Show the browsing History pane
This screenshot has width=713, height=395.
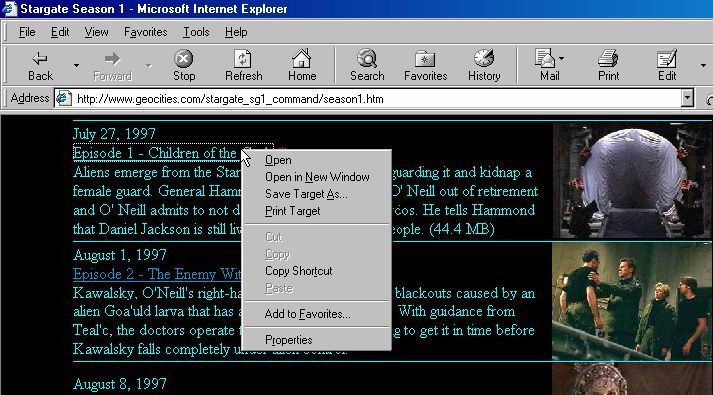(x=484, y=66)
